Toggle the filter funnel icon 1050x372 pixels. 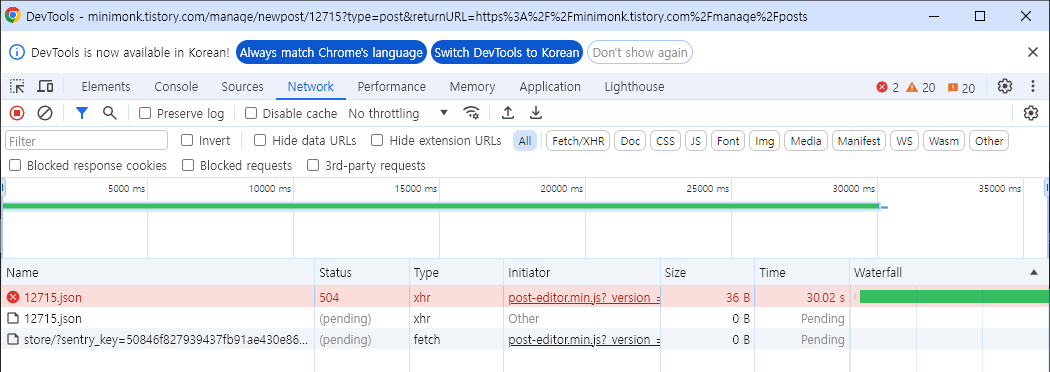click(82, 113)
